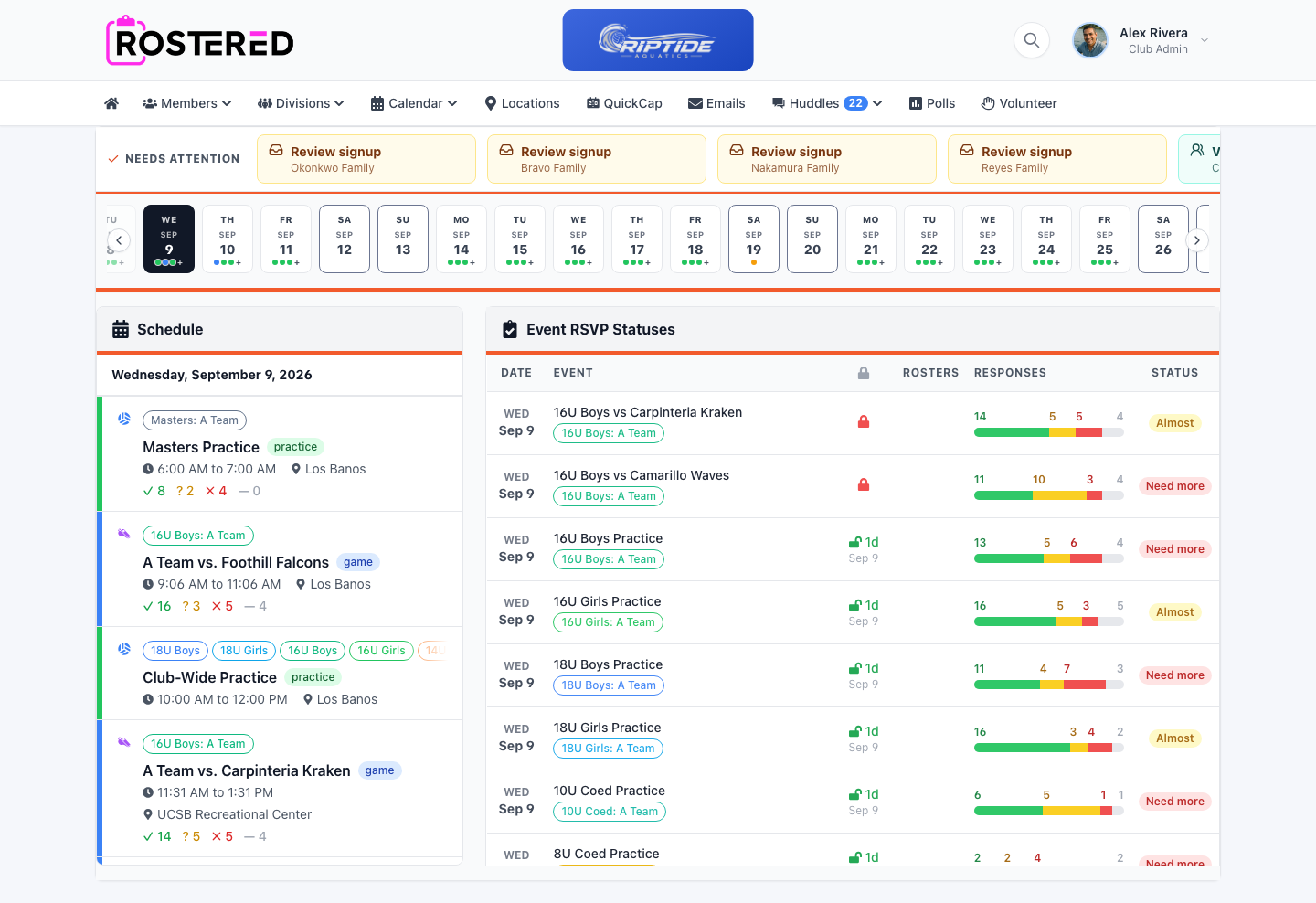
Task: Open Club-Wide Practice event
Action: (209, 677)
